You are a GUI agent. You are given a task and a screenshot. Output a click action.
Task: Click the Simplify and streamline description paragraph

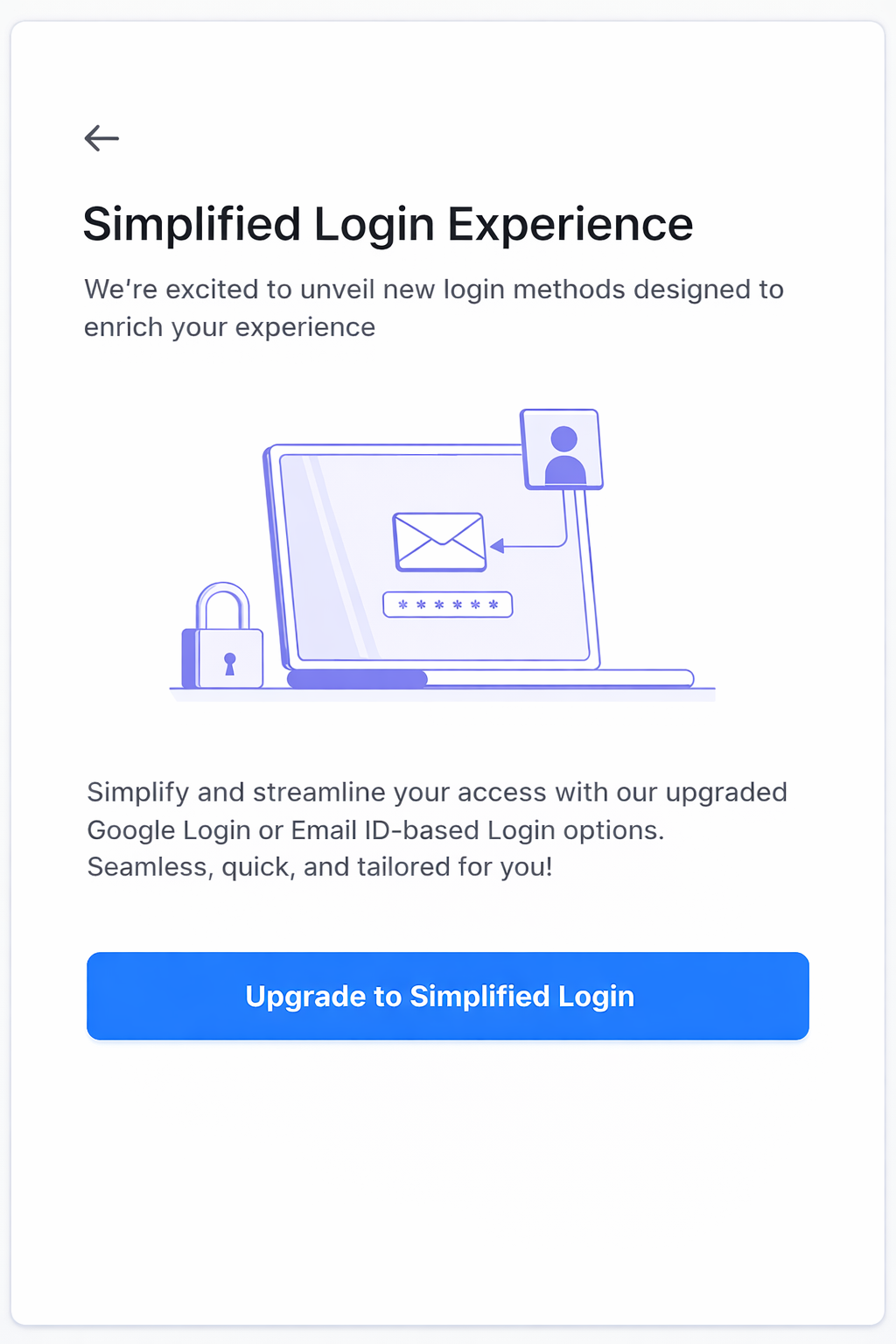(437, 829)
